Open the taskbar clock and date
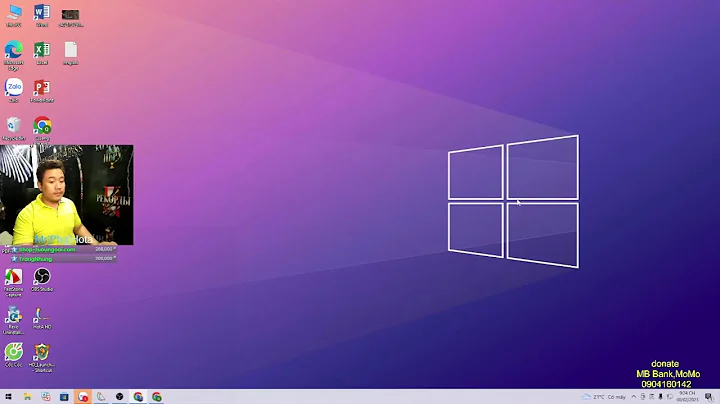The width and height of the screenshot is (720, 404). click(x=687, y=397)
